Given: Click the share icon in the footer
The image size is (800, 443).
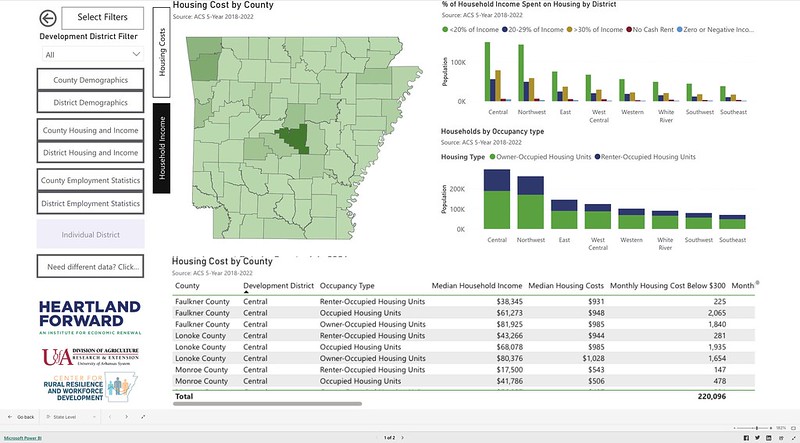Looking at the screenshot, I should (x=781, y=438).
